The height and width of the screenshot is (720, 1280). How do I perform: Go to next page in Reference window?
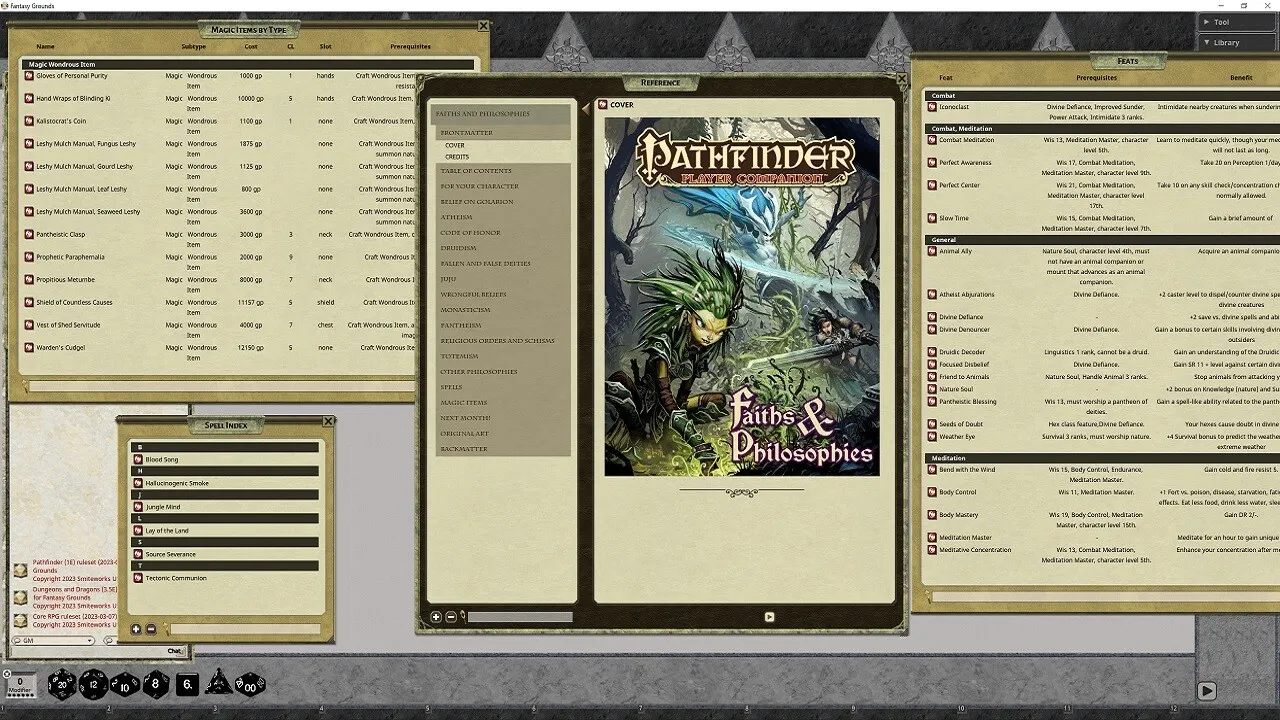click(x=769, y=617)
